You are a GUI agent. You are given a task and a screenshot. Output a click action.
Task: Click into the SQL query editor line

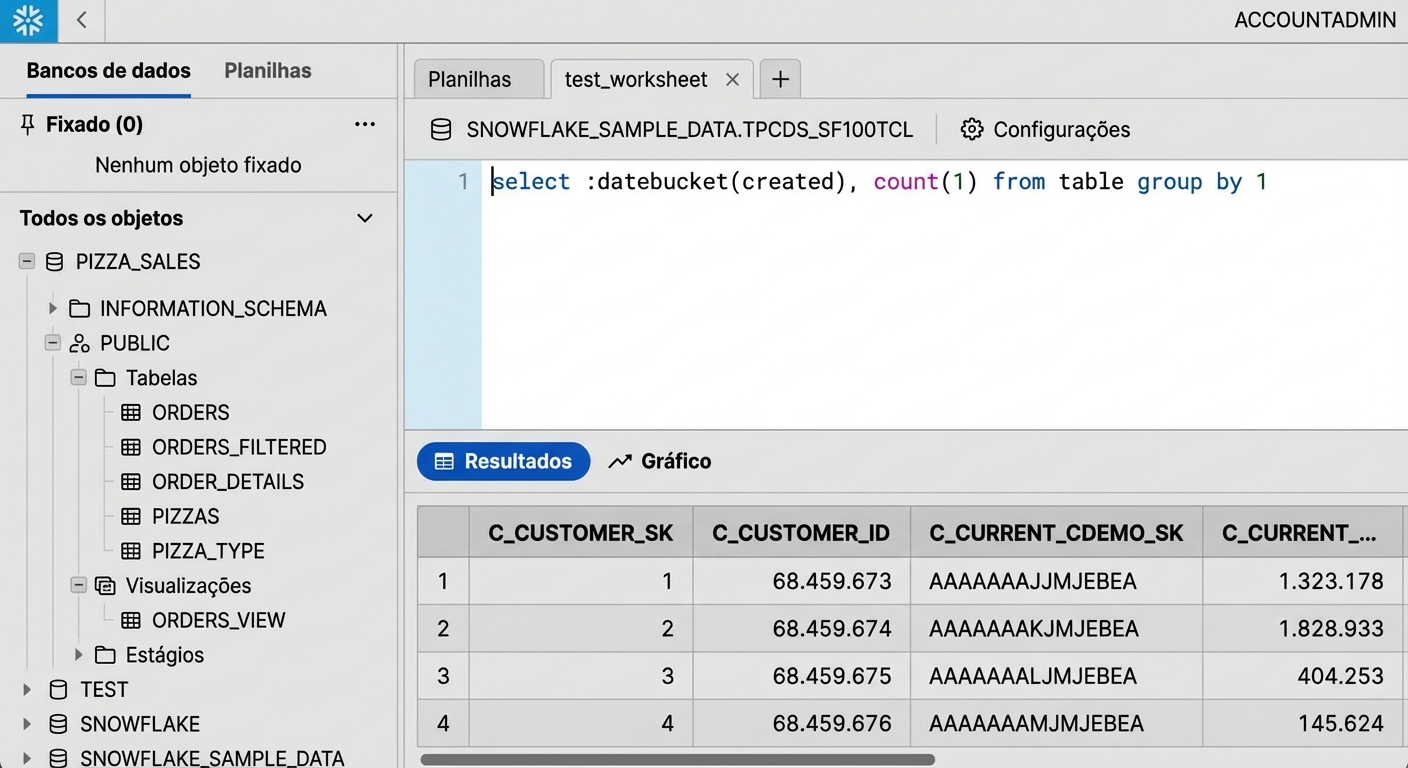coord(879,181)
